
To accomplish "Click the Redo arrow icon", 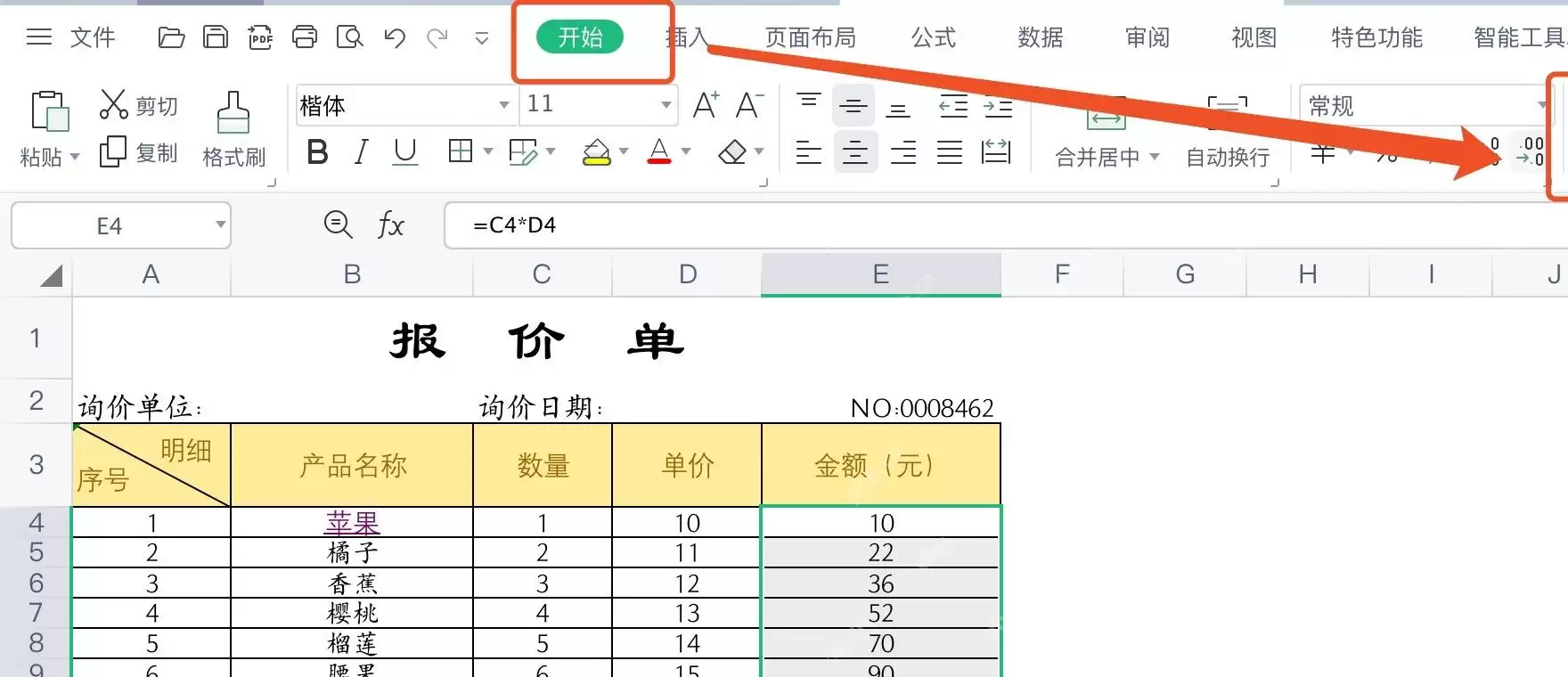I will [x=437, y=37].
